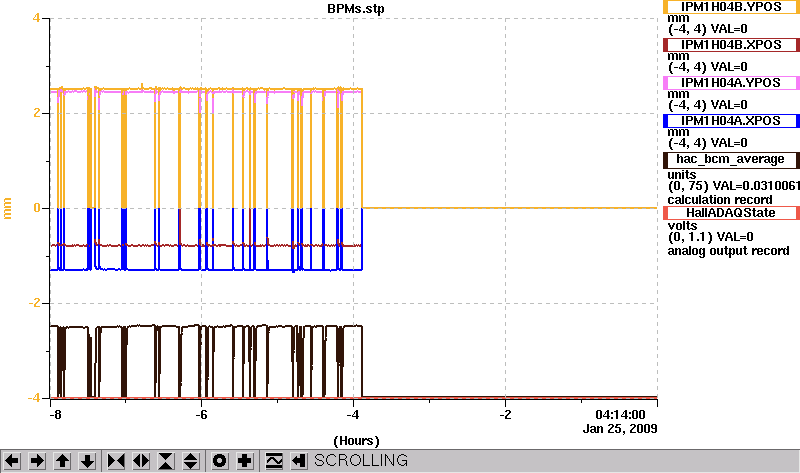Click the -8 hour axis tick label
This screenshot has width=800, height=473.
[x=55, y=415]
